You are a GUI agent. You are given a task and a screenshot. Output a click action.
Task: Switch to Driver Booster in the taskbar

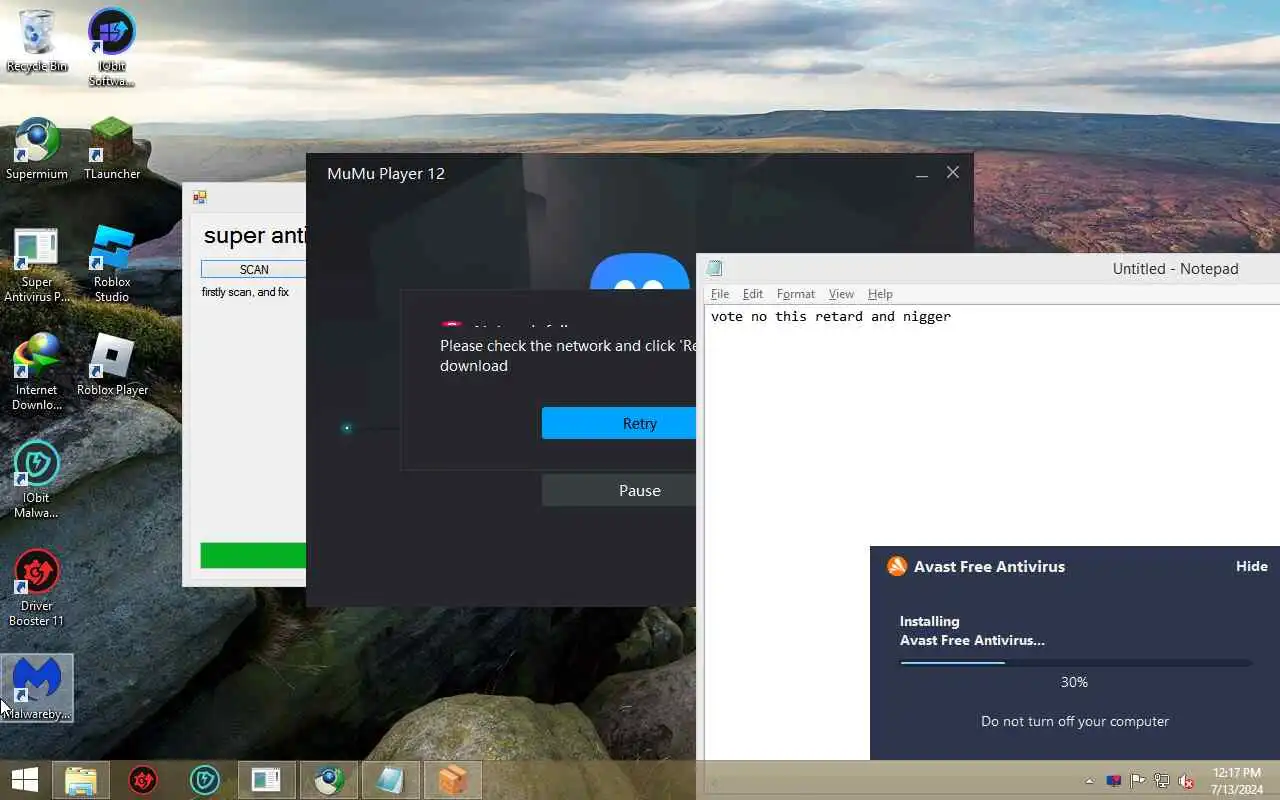(x=143, y=780)
